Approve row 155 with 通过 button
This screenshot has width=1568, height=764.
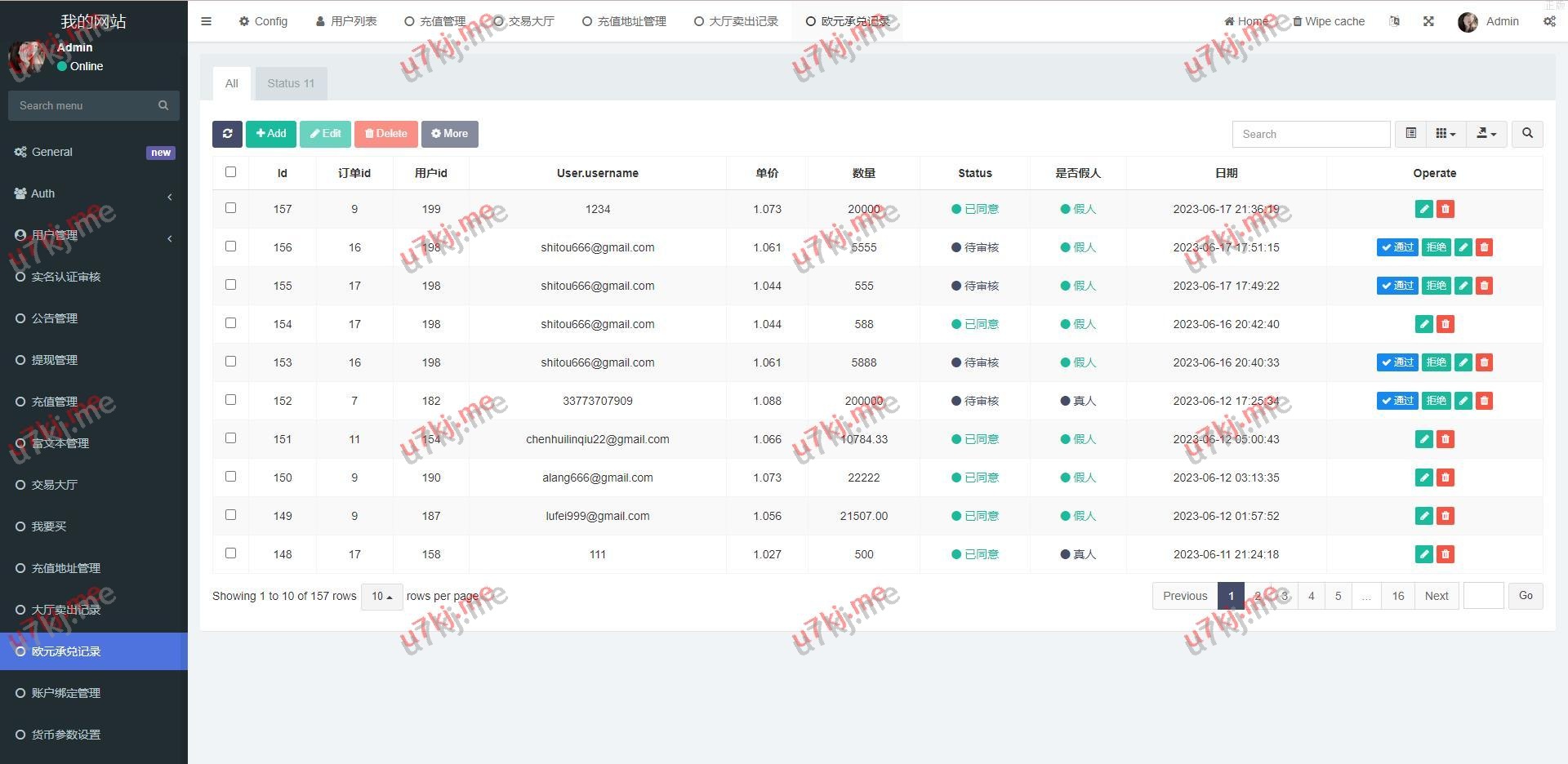pos(1396,286)
